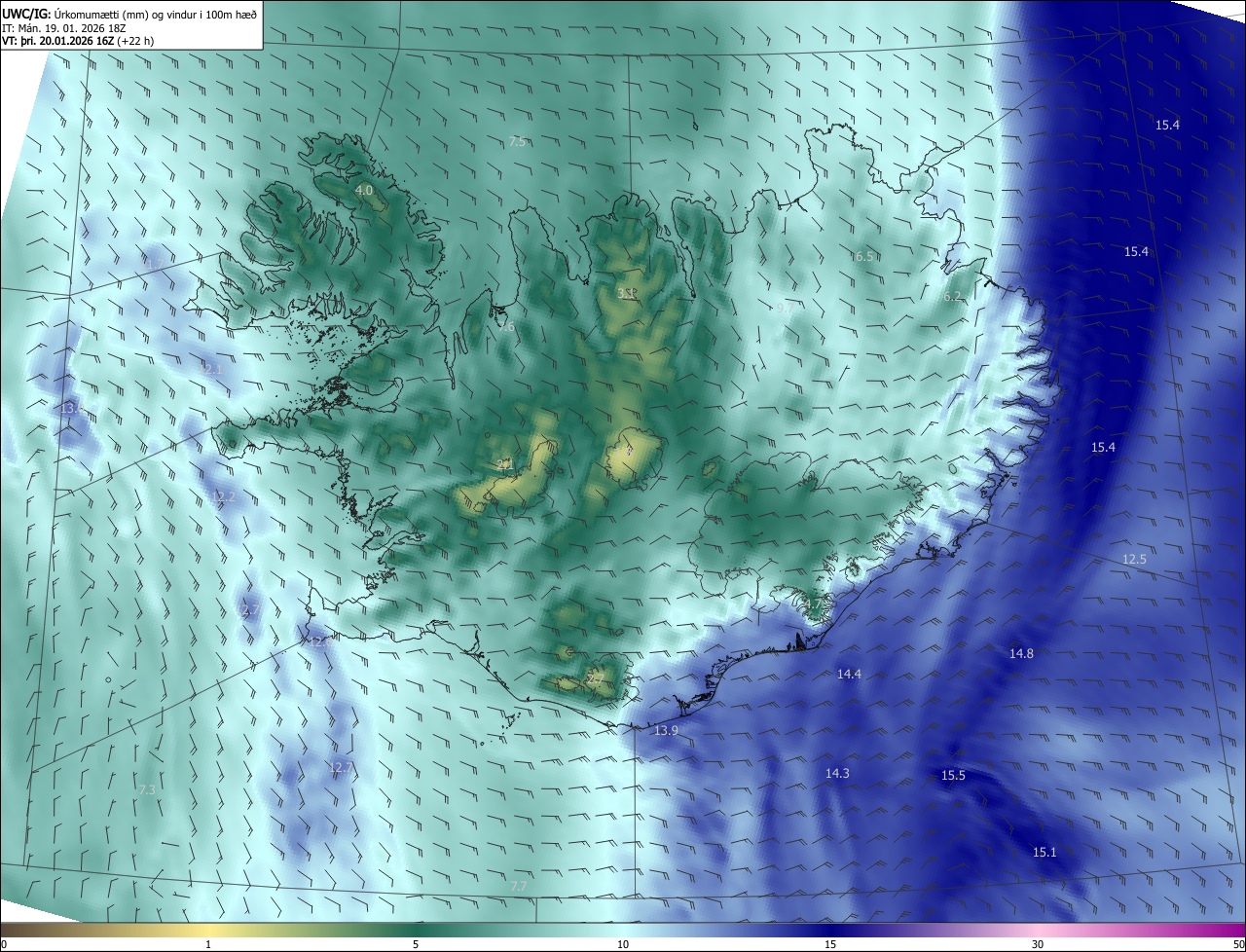Click the 11.7 value over the sea

154,265
